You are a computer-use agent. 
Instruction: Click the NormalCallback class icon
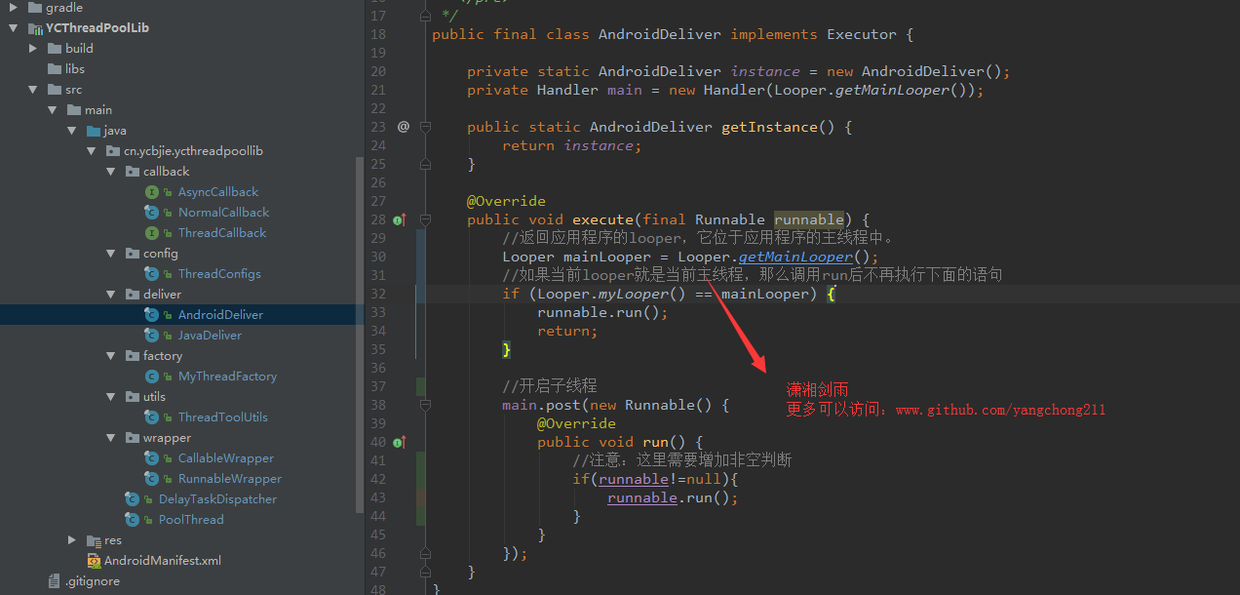(x=152, y=212)
